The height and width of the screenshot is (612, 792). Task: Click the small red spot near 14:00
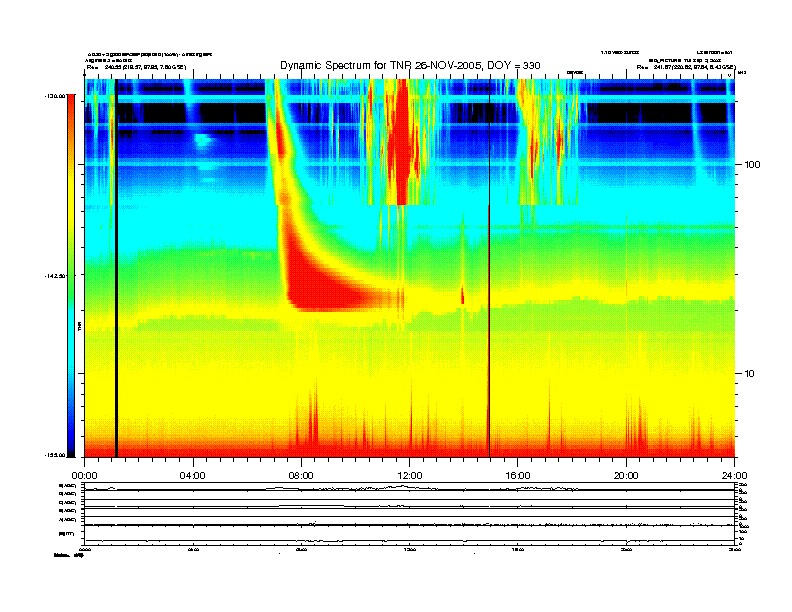point(462,295)
